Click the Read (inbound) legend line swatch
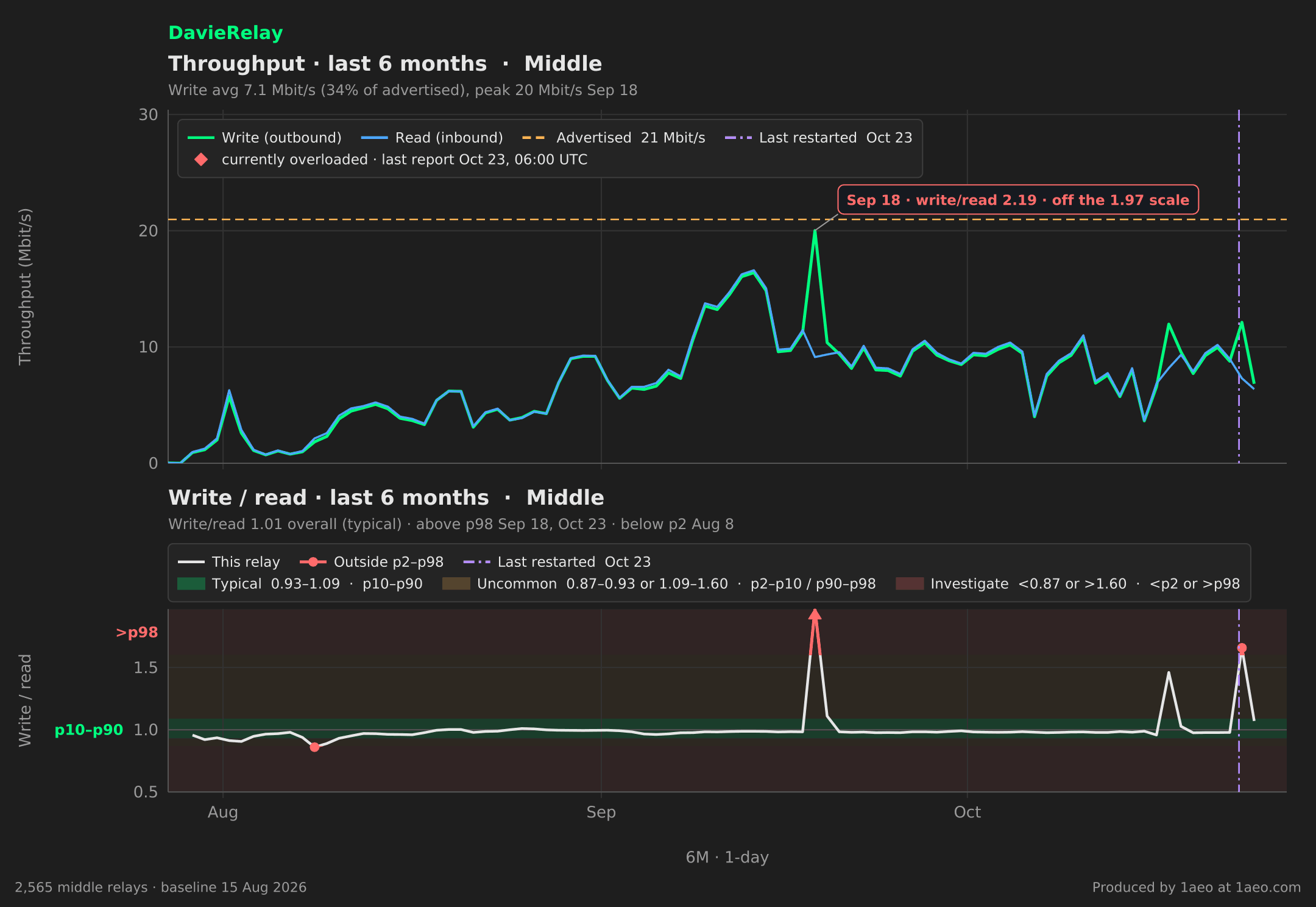 pyautogui.click(x=374, y=138)
